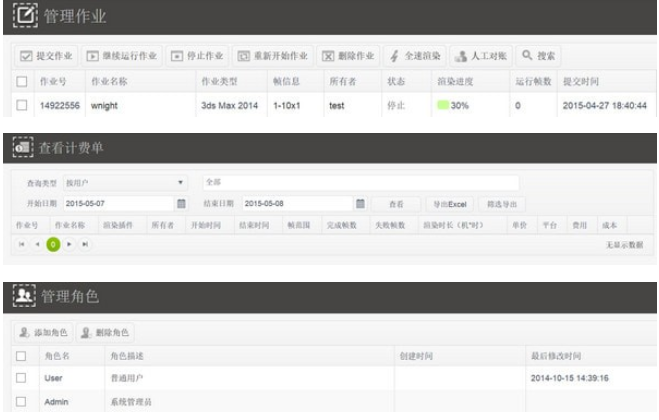Sort by 作业名称 column in jobs table
This screenshot has height=420, width=659.
[x=109, y=82]
